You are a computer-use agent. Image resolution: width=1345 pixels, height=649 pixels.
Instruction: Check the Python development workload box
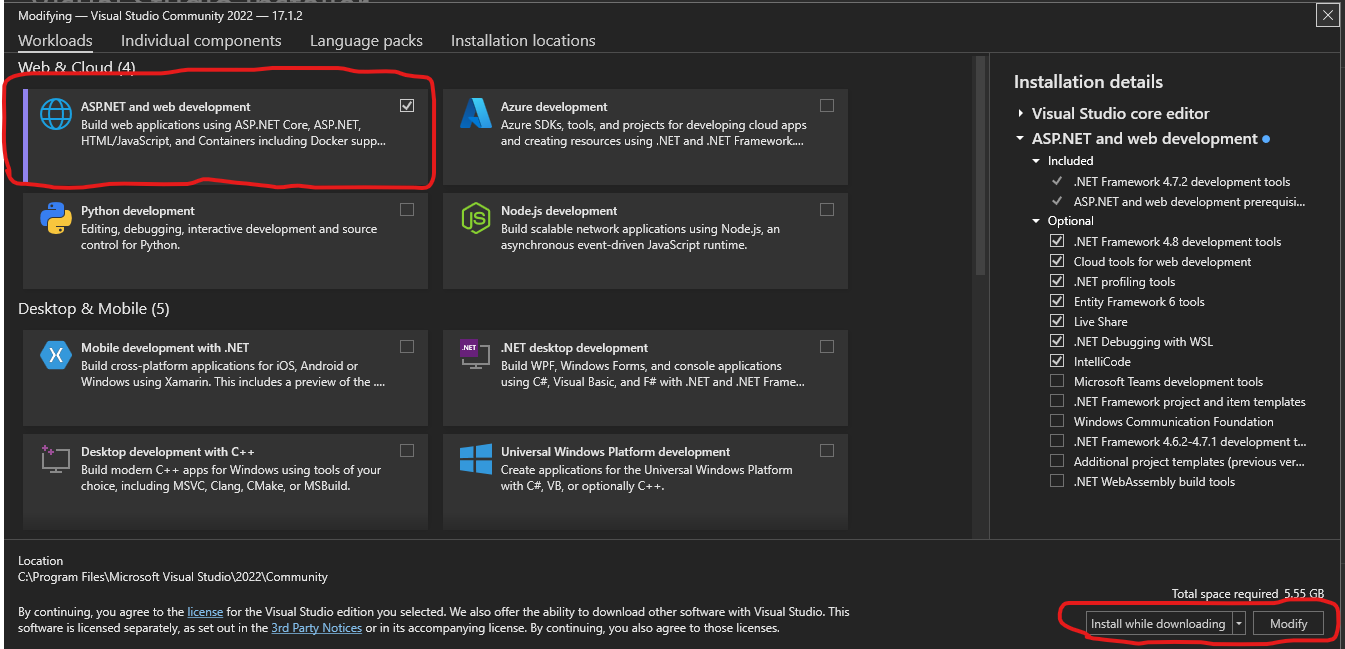407,210
